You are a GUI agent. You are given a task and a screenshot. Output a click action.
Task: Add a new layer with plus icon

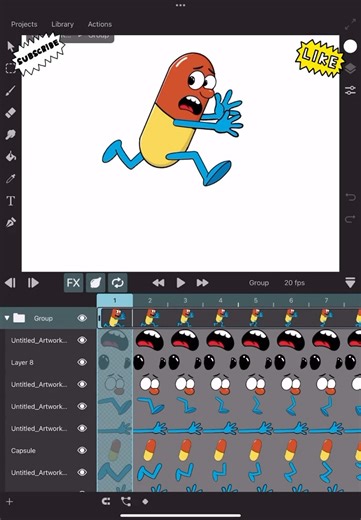coord(10,502)
